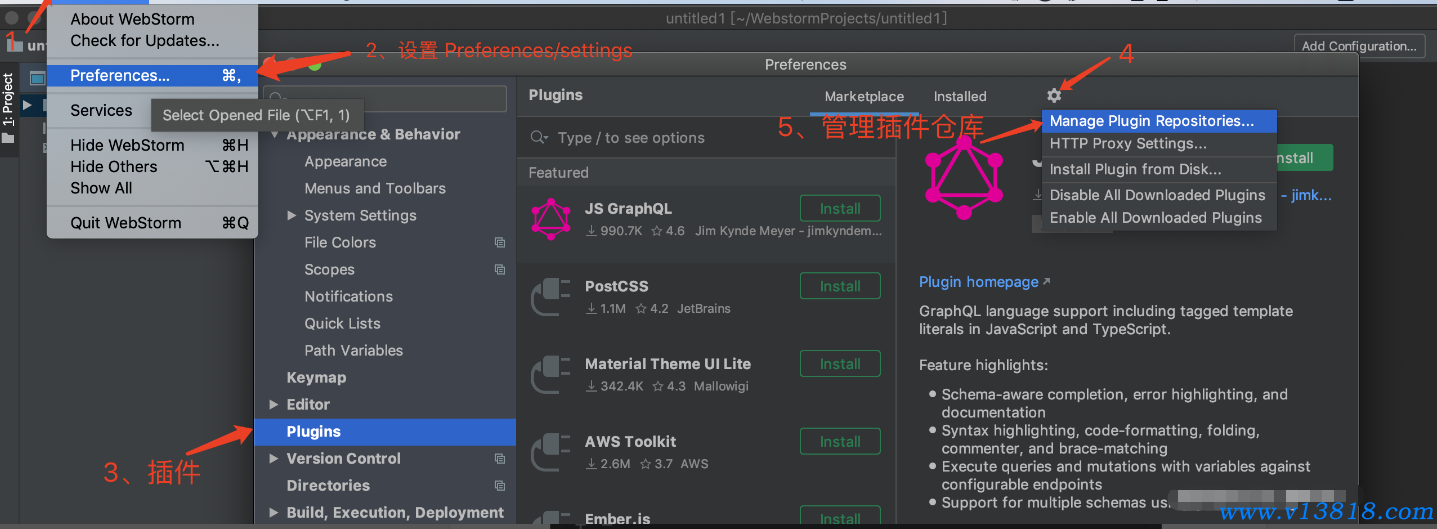The width and height of the screenshot is (1437, 529).
Task: Select Appearance in settings tree
Action: (x=345, y=162)
